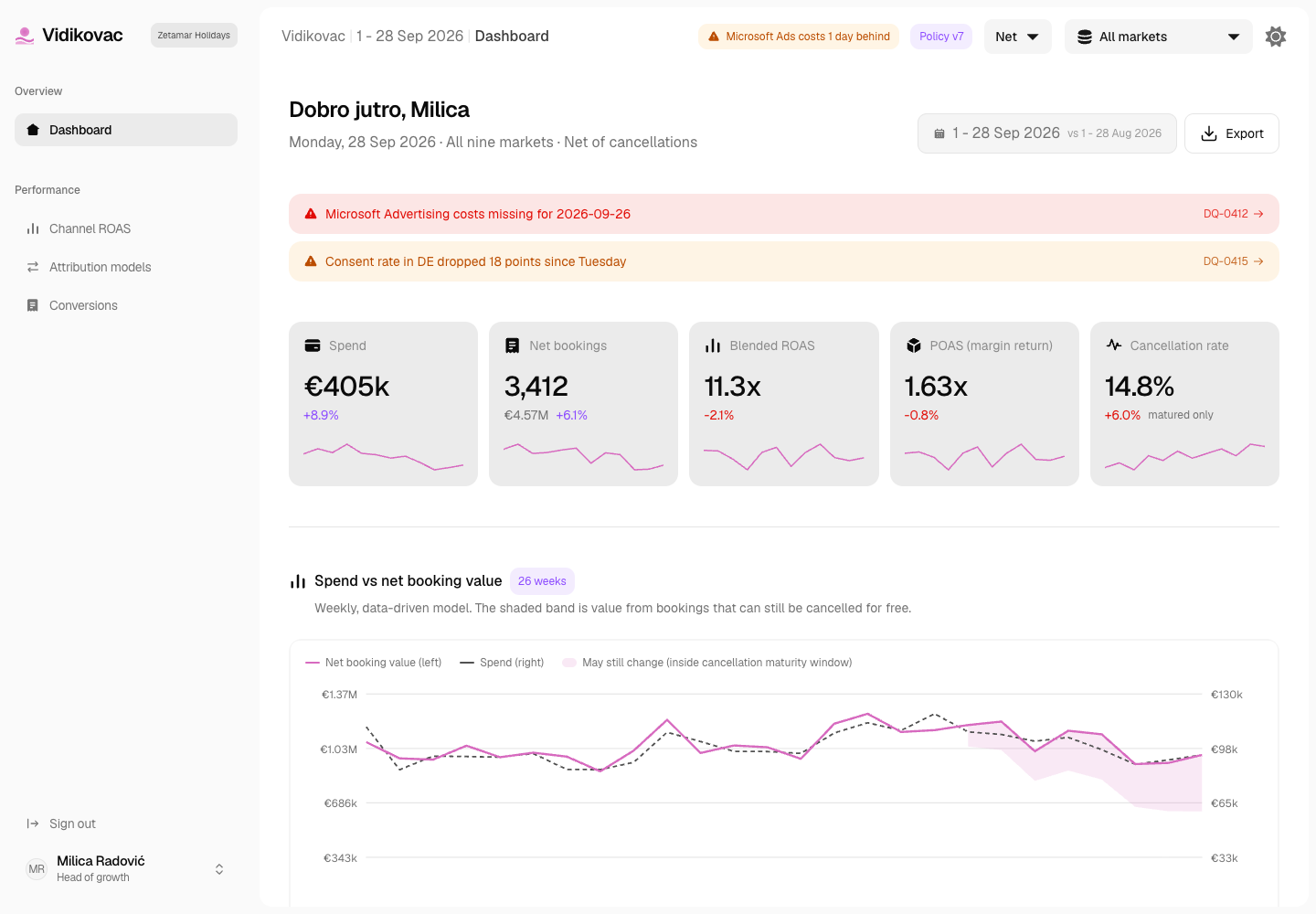Open settings gear icon
The width and height of the screenshot is (1316, 914).
[1276, 37]
